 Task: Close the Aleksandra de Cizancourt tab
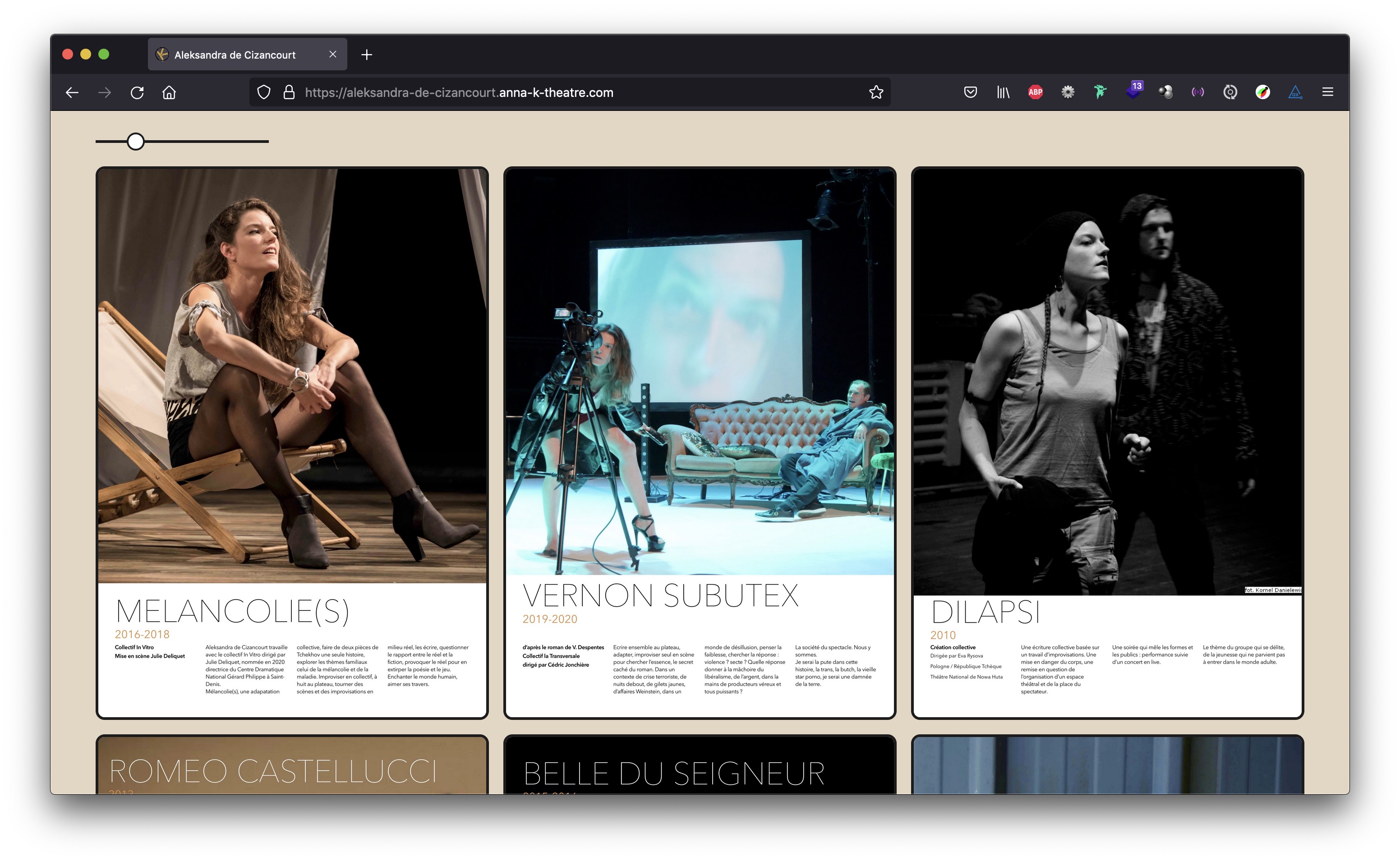(x=332, y=54)
